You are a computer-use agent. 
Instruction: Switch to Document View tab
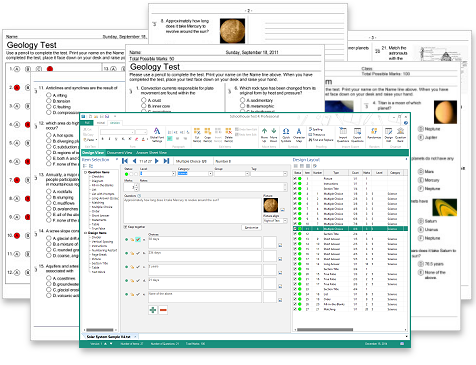pyautogui.click(x=120, y=153)
